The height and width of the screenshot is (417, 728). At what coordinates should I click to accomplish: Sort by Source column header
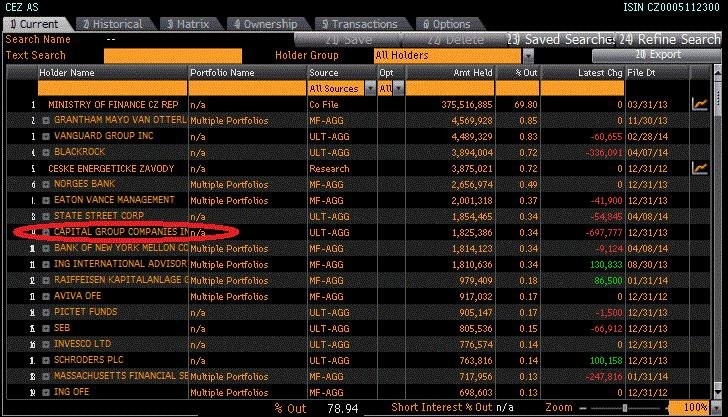click(x=342, y=73)
